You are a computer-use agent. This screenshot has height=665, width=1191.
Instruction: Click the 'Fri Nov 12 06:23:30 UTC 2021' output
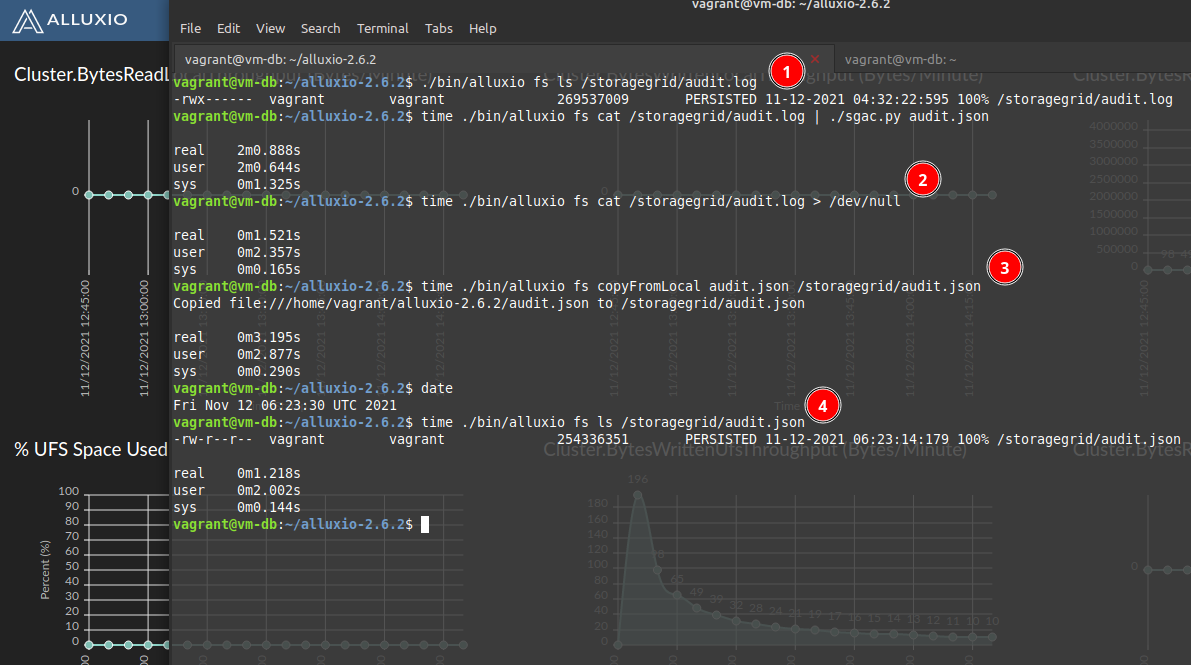[x=285, y=406]
